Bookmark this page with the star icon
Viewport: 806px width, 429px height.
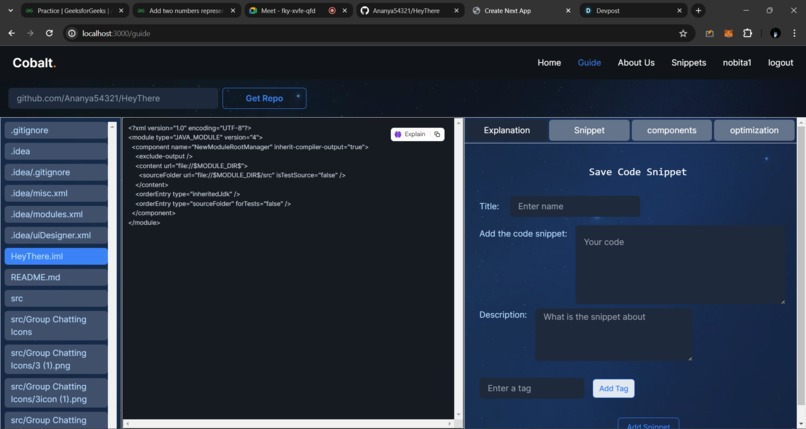[683, 33]
